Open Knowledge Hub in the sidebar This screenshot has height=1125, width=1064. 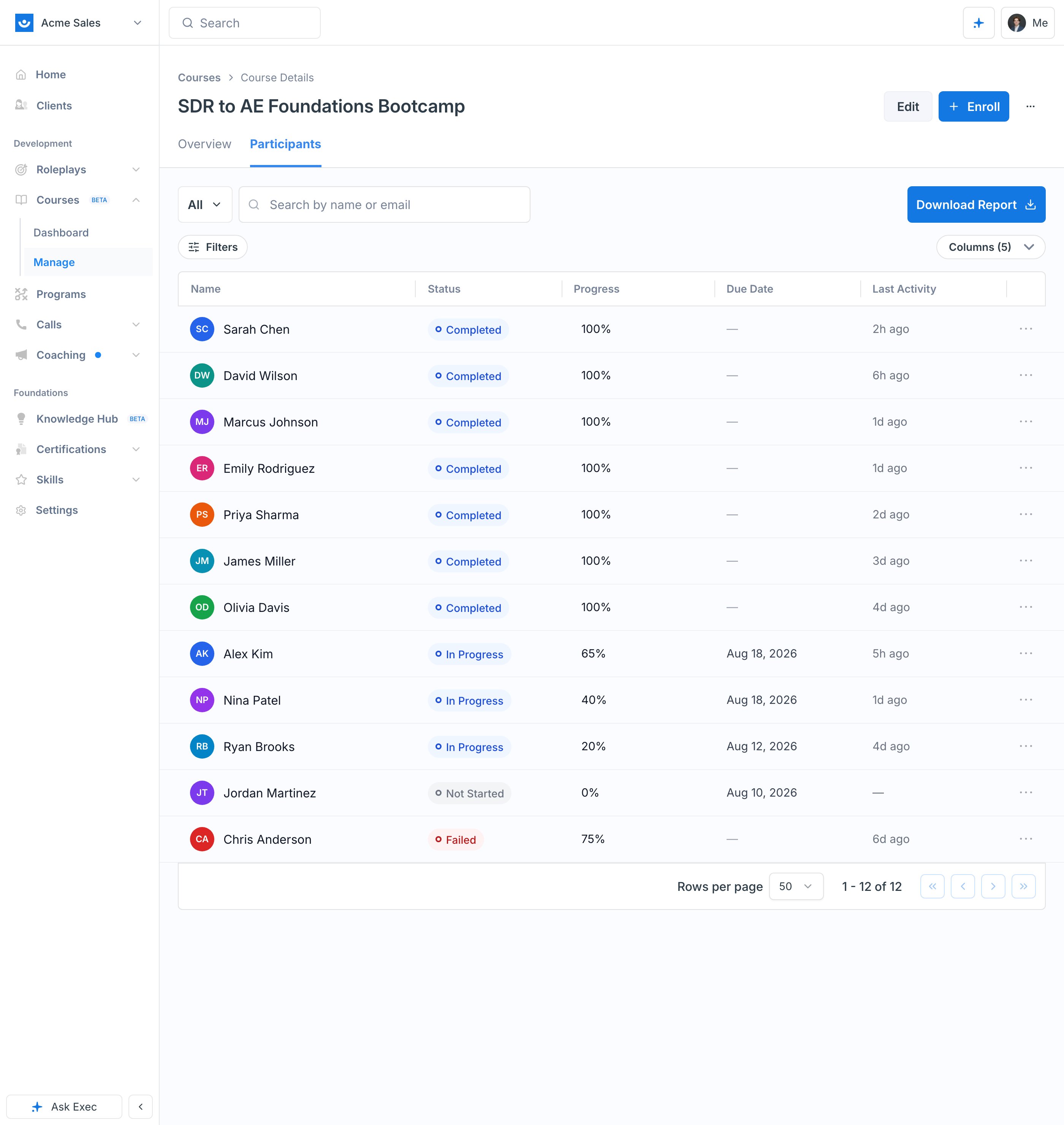77,419
